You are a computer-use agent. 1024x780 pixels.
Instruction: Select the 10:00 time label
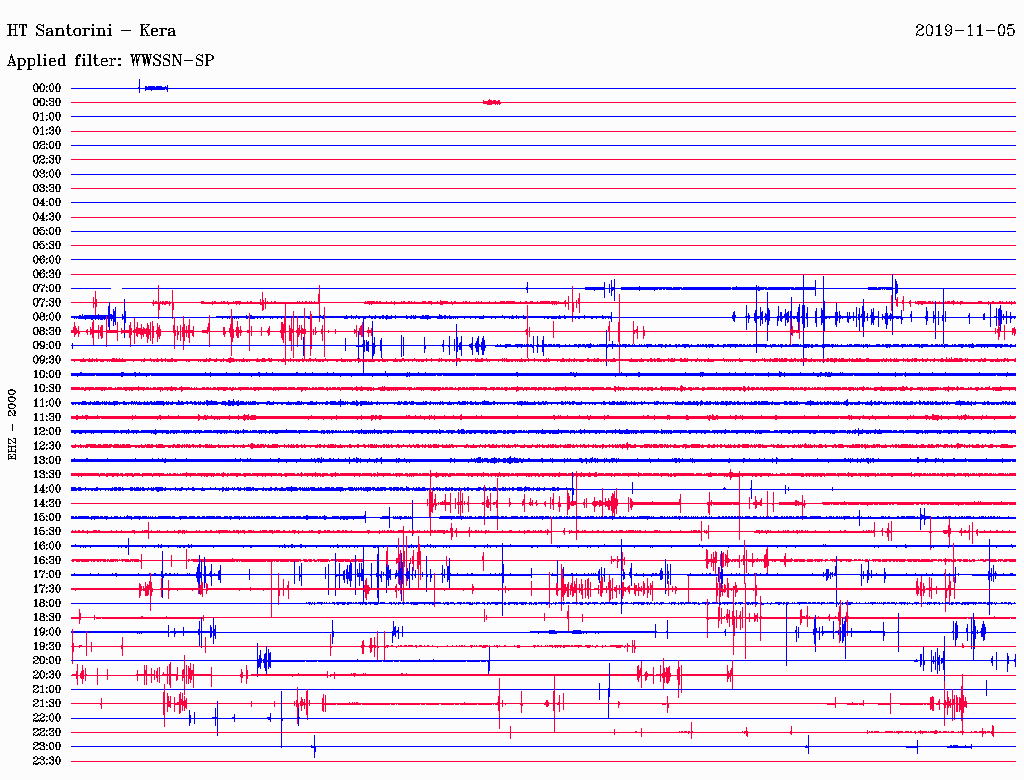(46, 374)
